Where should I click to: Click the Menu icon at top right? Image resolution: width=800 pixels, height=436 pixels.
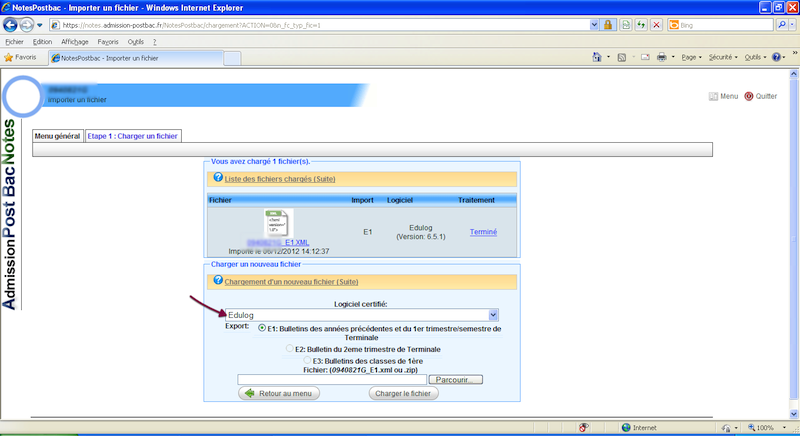[713, 96]
